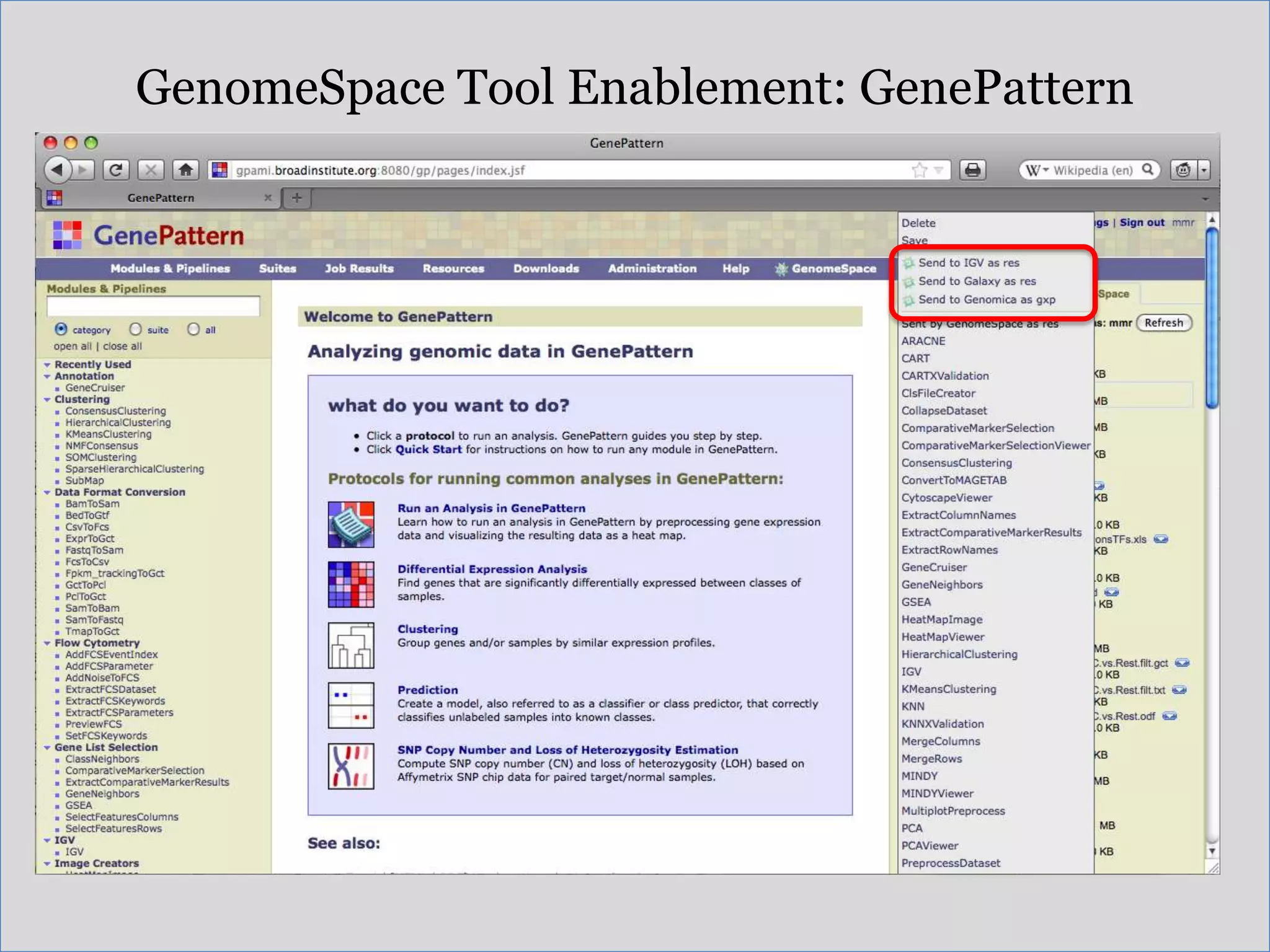The width and height of the screenshot is (1270, 952).
Task: Collapse the Recently Used category
Action: click(47, 365)
